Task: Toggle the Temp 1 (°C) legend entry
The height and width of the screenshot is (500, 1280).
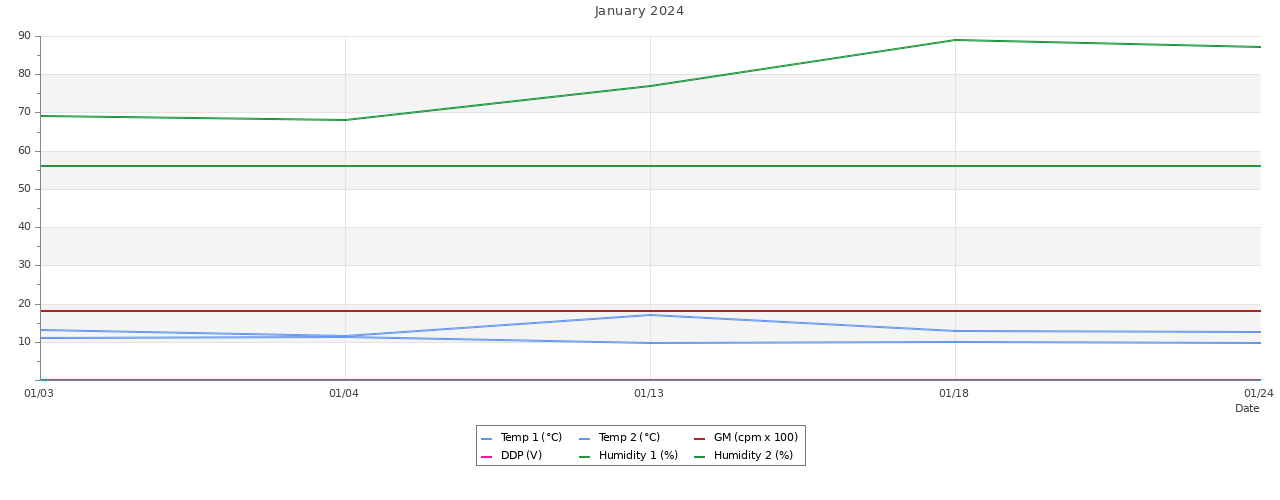Action: pyautogui.click(x=531, y=438)
